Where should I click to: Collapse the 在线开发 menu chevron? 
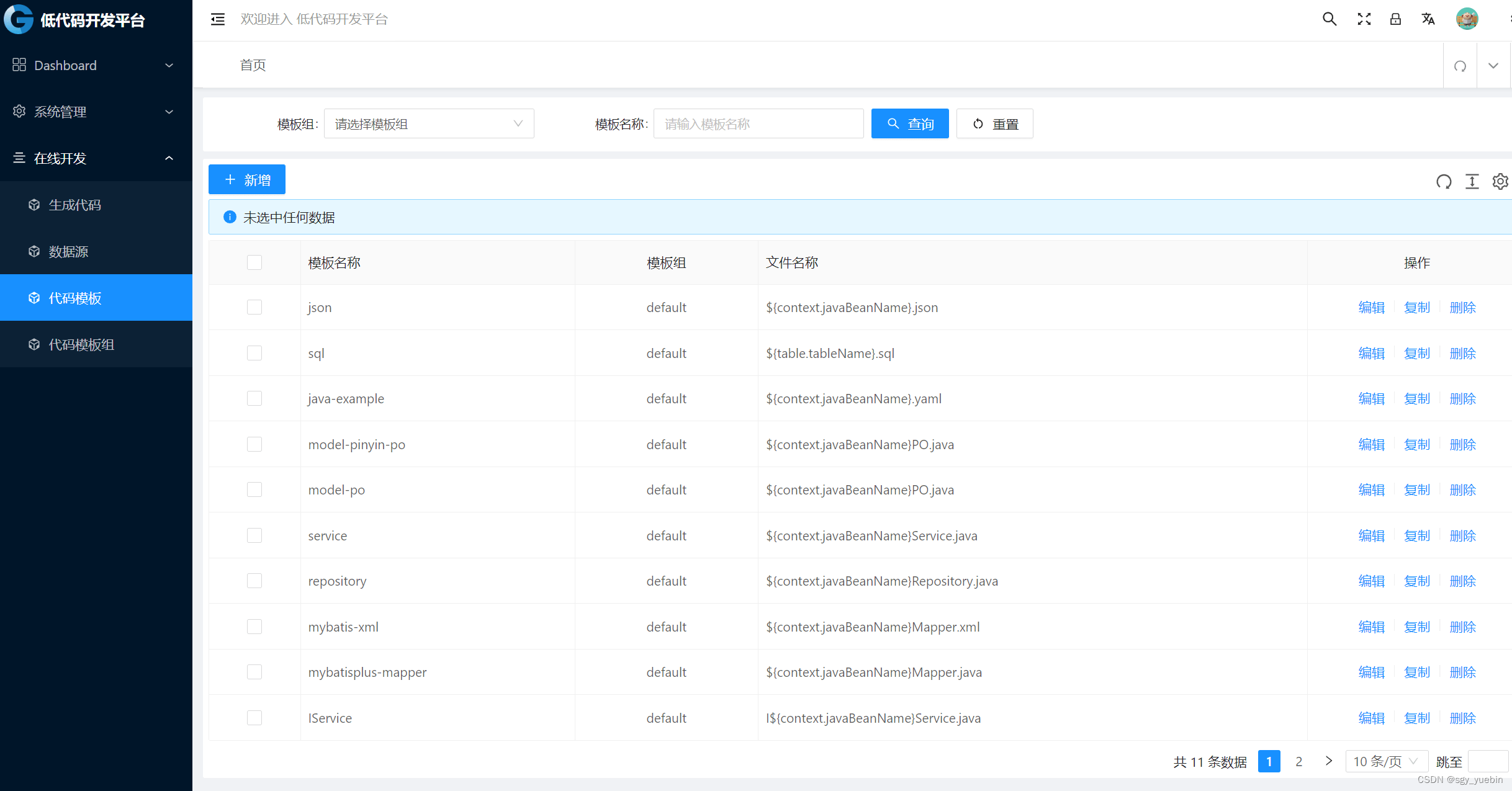point(169,158)
